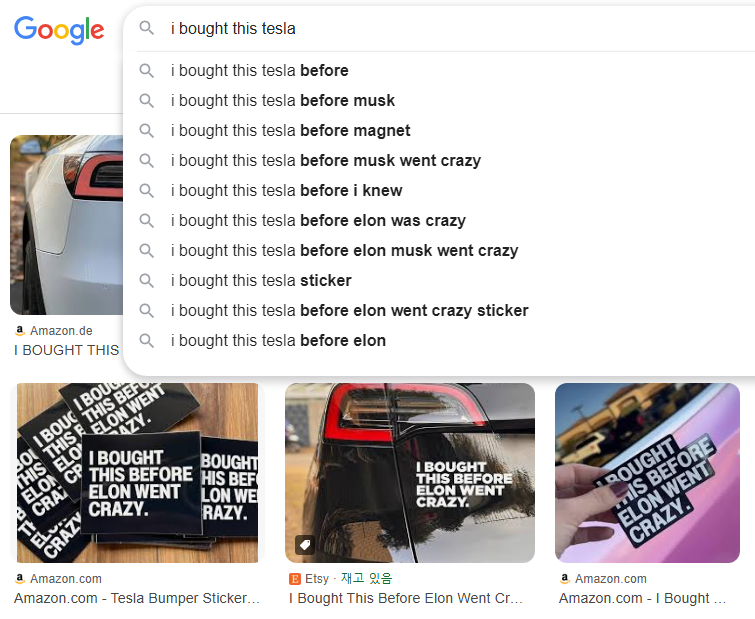
Task: Select suggestion 'before magnet'
Action: pos(441,130)
